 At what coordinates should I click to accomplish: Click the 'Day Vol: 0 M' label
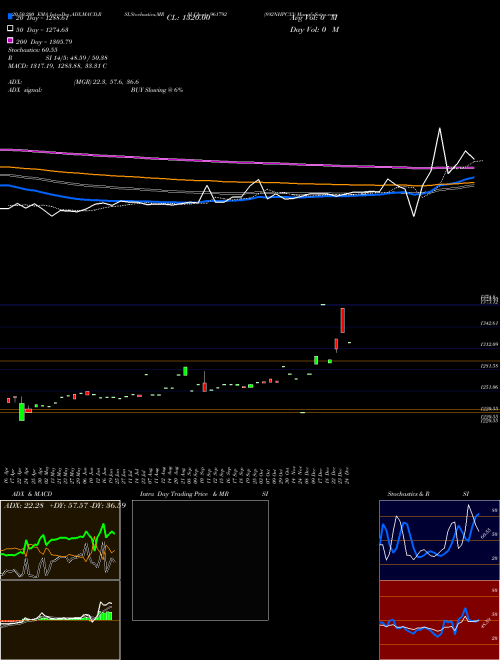click(x=314, y=29)
